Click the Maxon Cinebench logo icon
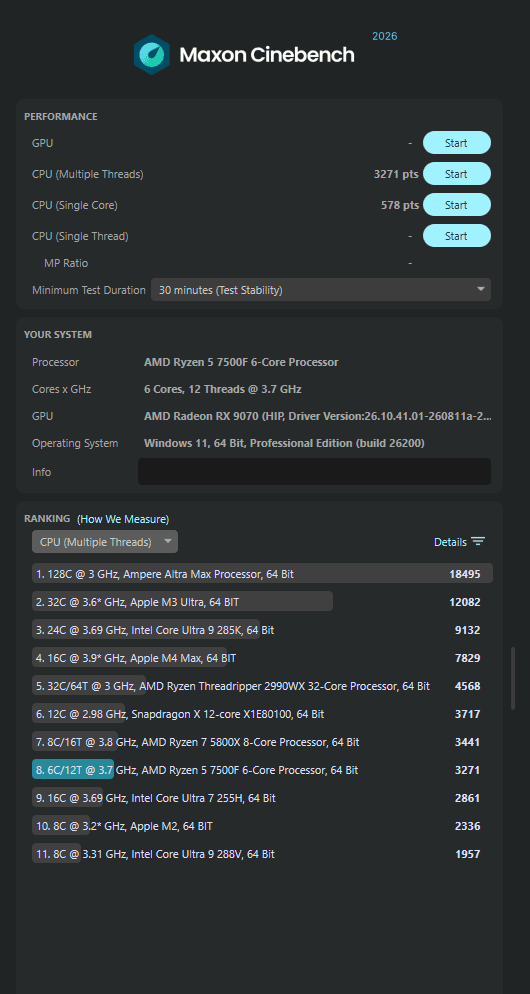This screenshot has height=994, width=530. pos(152,55)
